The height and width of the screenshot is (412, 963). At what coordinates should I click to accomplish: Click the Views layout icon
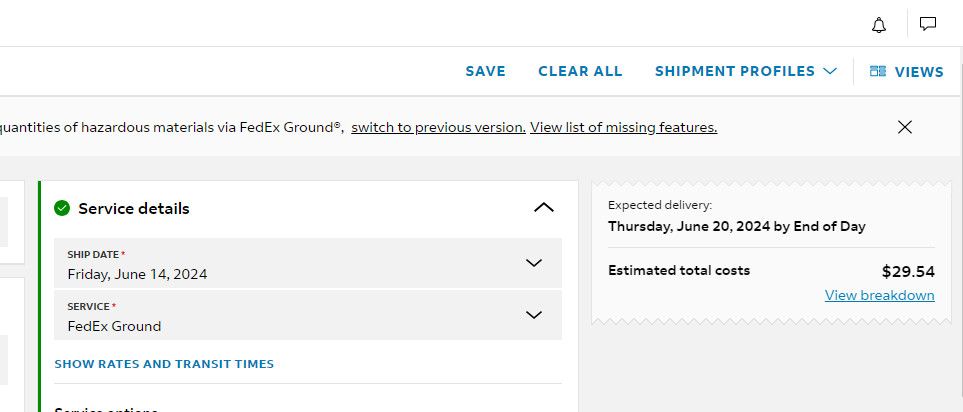(x=878, y=71)
